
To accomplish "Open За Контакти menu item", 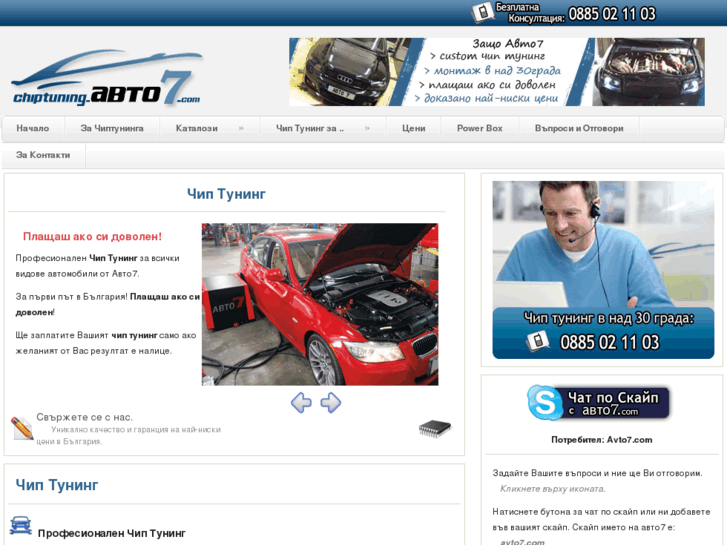I will 43,155.
